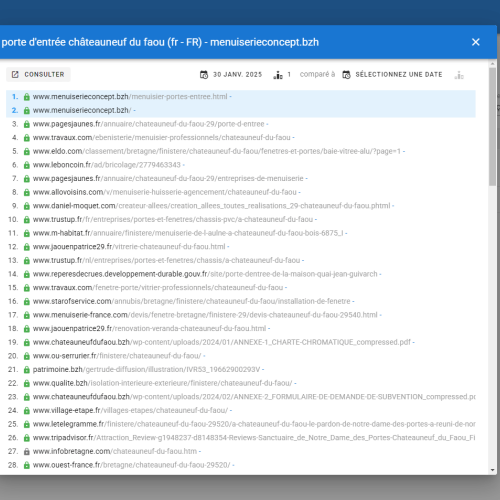Image resolution: width=500 pixels, height=500 pixels.
Task: Click result 17 www.menuiserie-france.com devis entry
Action: 205,315
